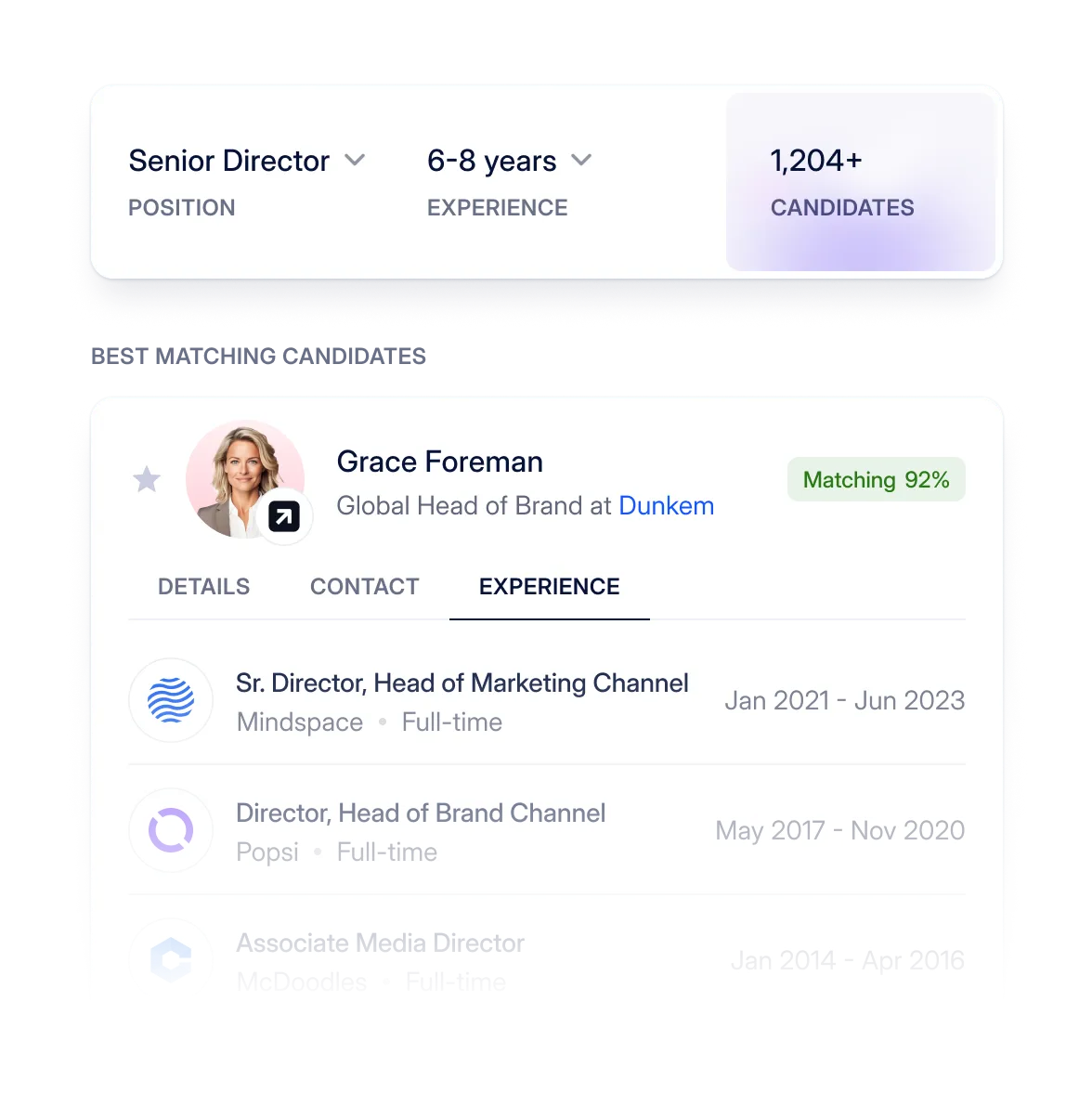This screenshot has height=1093, width=1092.
Task: Select the Details tab
Action: pos(203,586)
